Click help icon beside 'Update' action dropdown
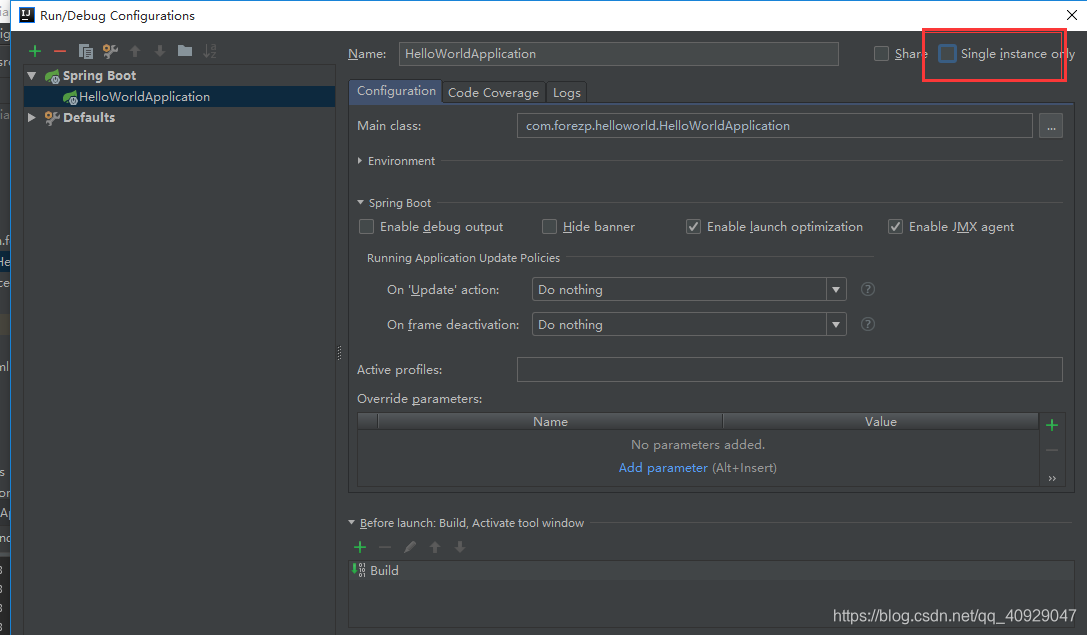Viewport: 1087px width, 635px height. click(867, 289)
